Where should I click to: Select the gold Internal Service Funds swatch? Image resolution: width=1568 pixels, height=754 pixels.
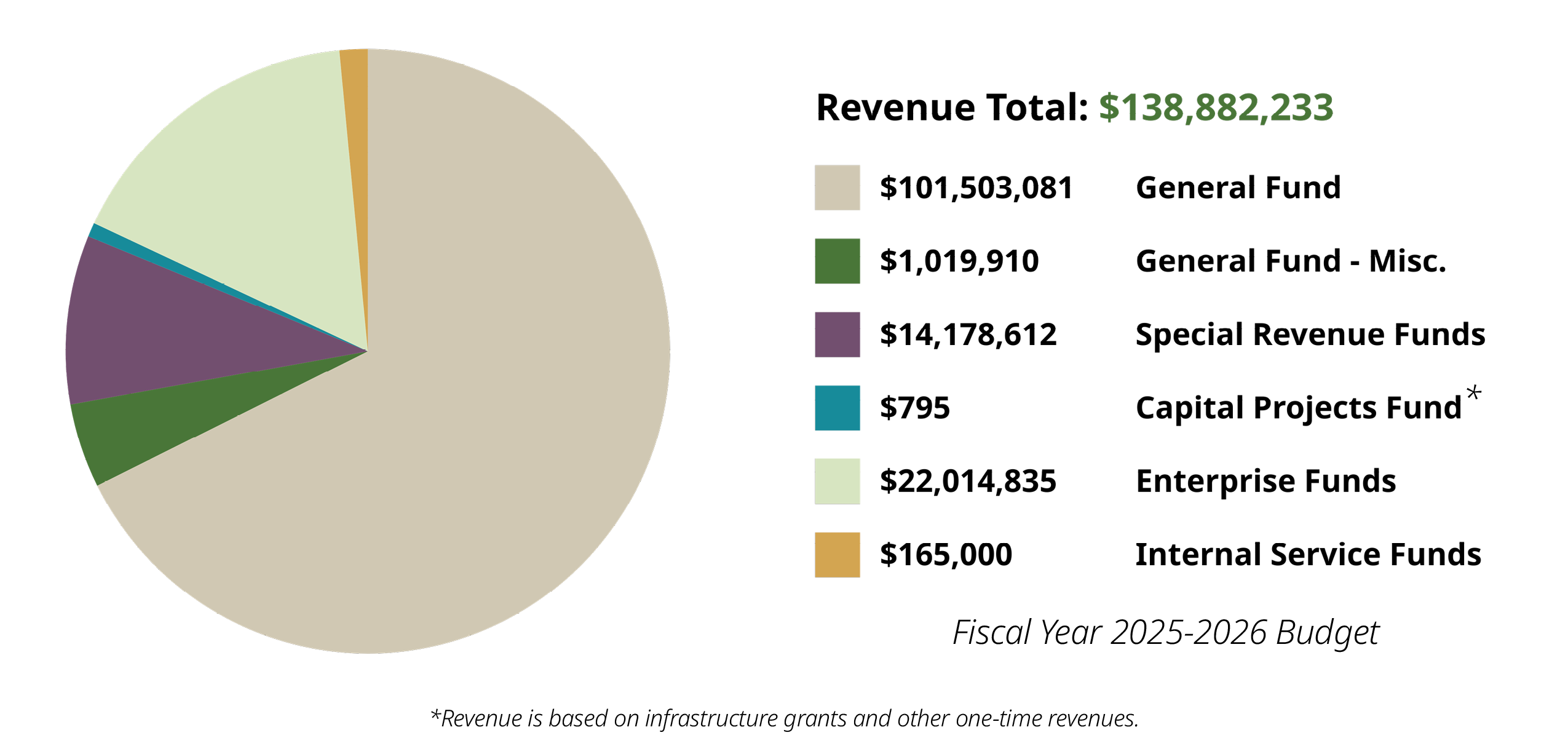coord(836,555)
